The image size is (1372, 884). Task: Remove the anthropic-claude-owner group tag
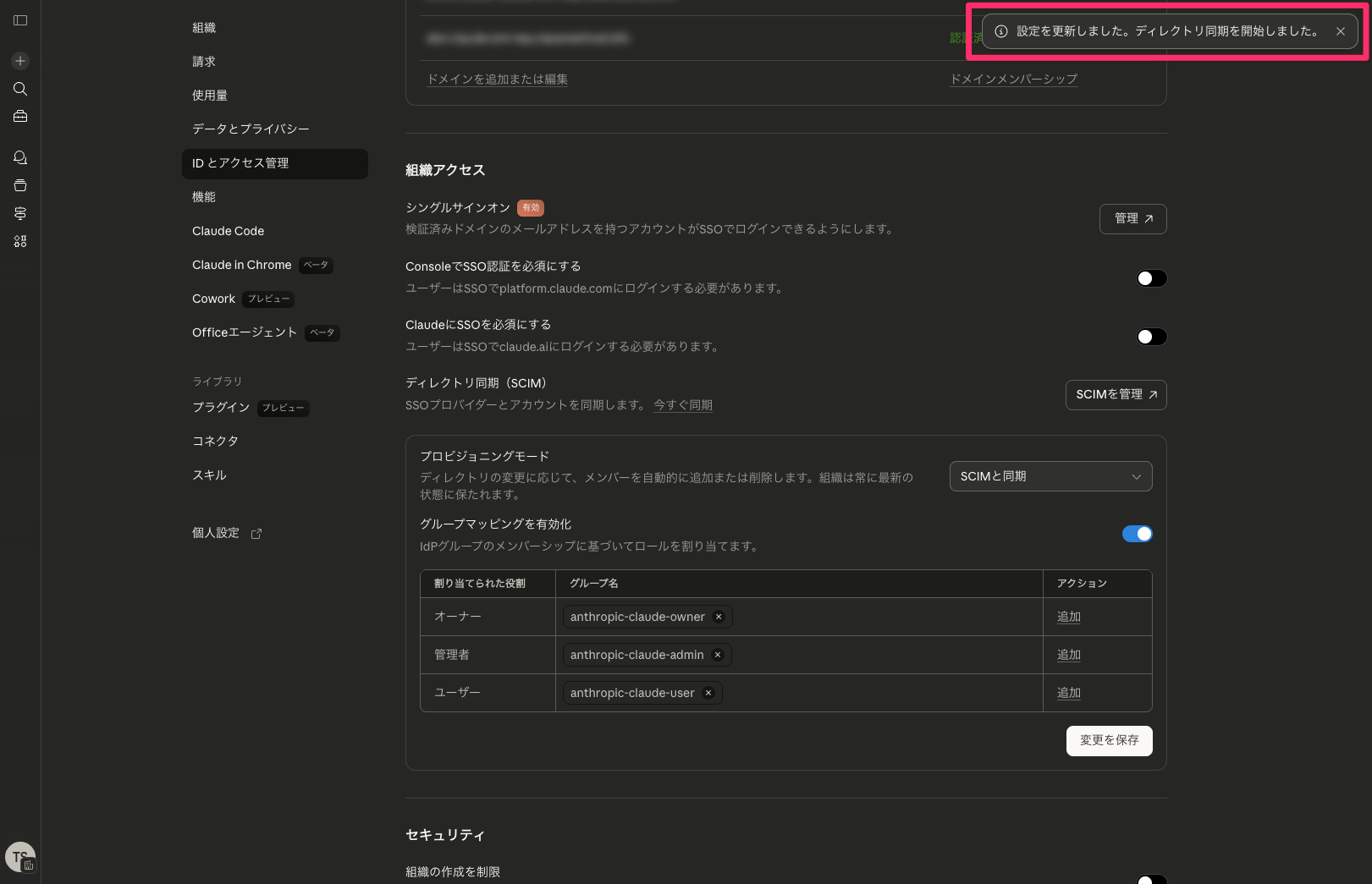click(719, 617)
